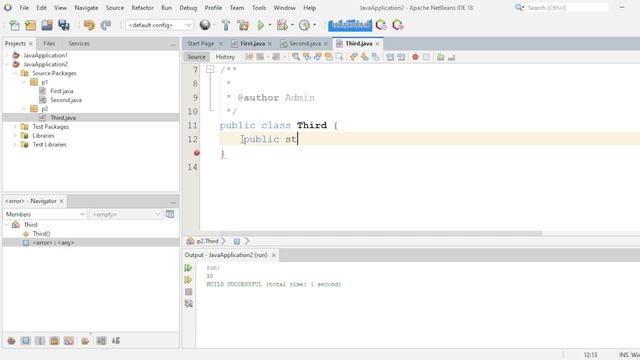Click the Redo arrow icon
Screen dimensions: 640x360
click(x=106, y=25)
